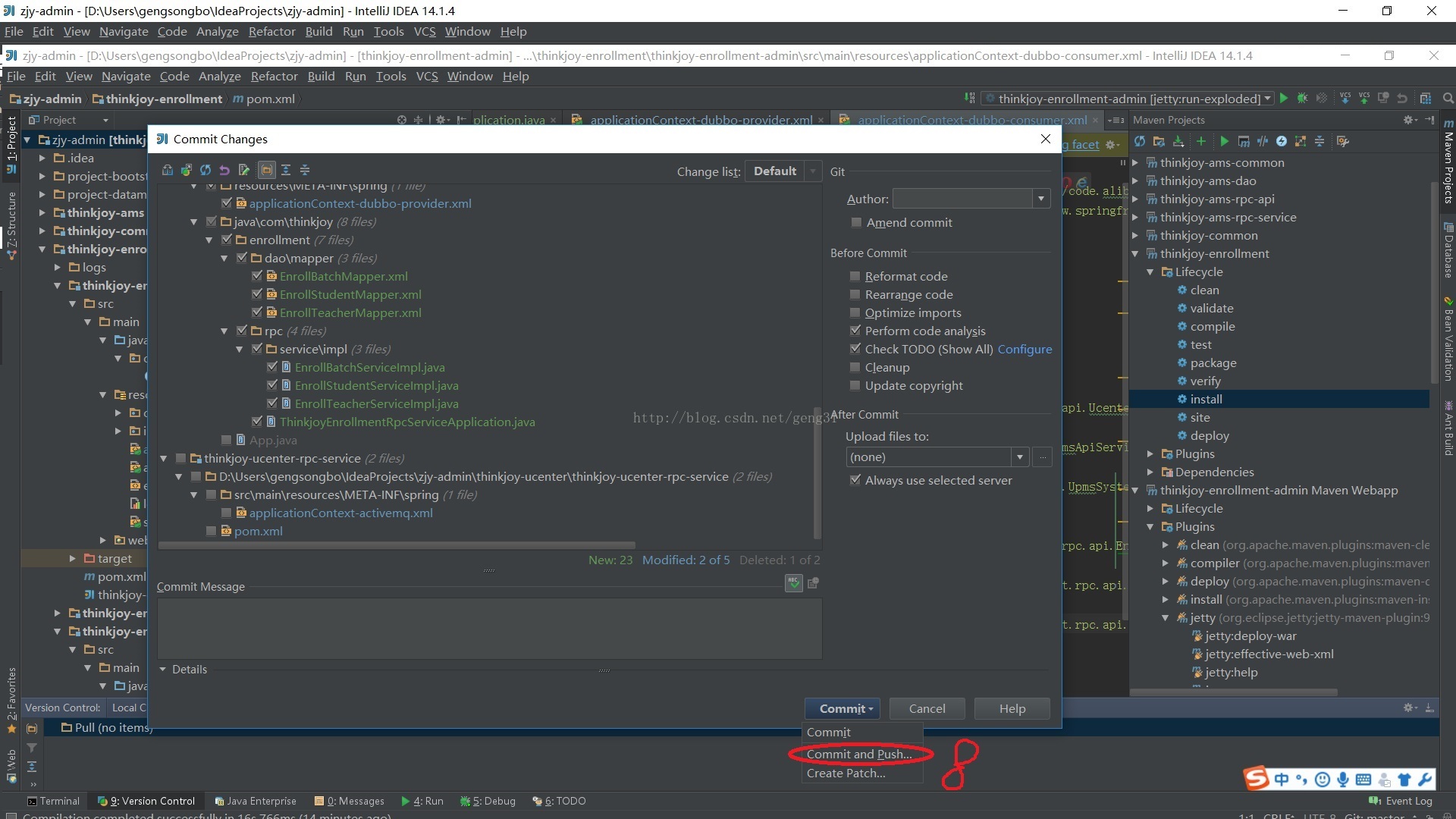Viewport: 1456px width, 819px height.
Task: Click the Rearrange code icon in Before Commit
Action: point(854,294)
